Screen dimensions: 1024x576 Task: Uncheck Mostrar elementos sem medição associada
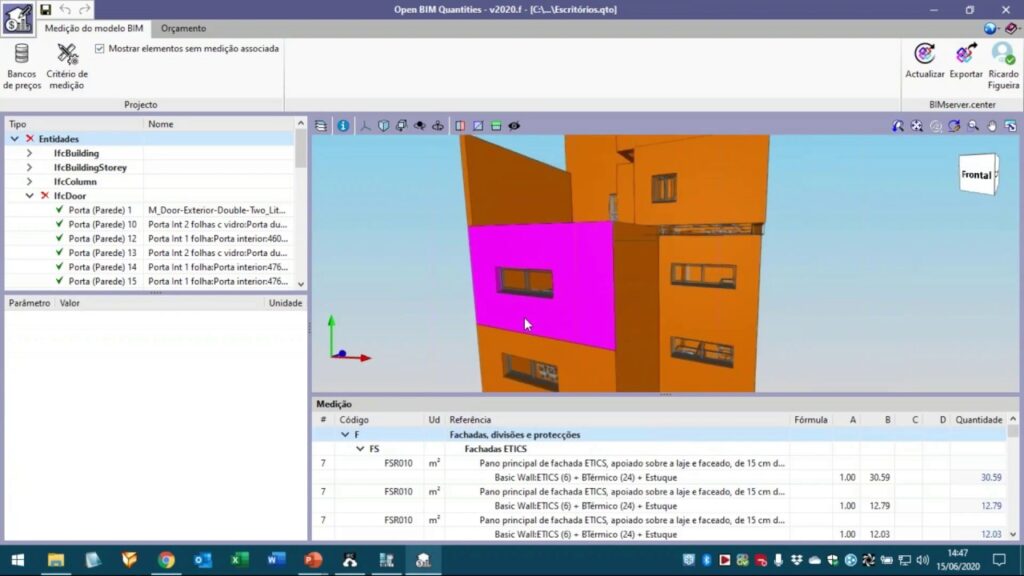point(100,48)
